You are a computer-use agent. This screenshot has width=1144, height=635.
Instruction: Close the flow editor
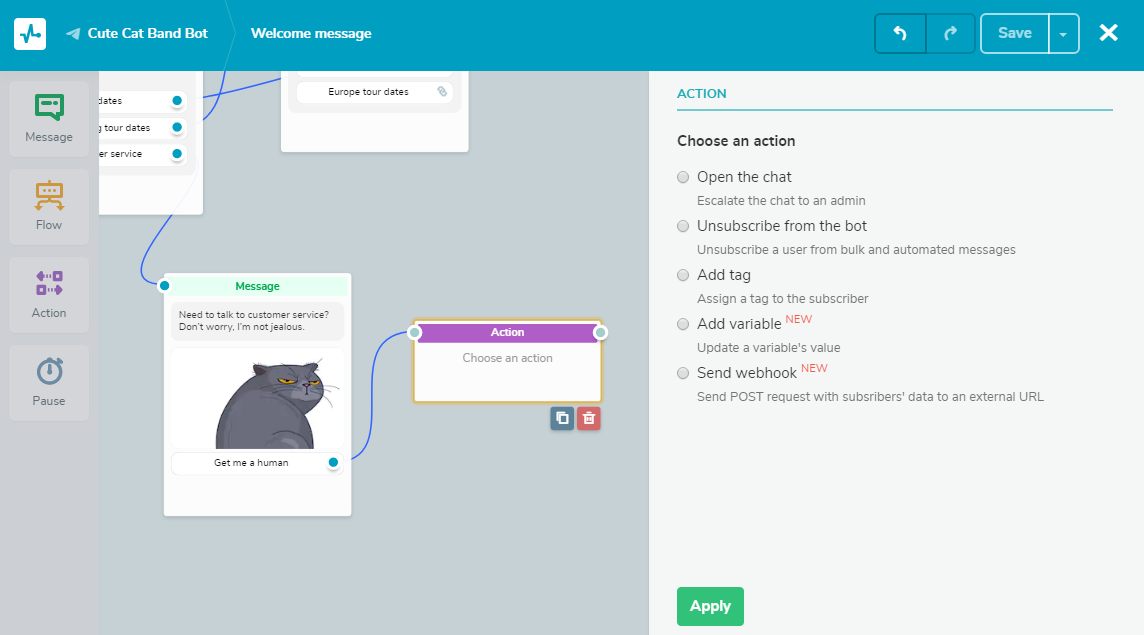(x=1108, y=33)
